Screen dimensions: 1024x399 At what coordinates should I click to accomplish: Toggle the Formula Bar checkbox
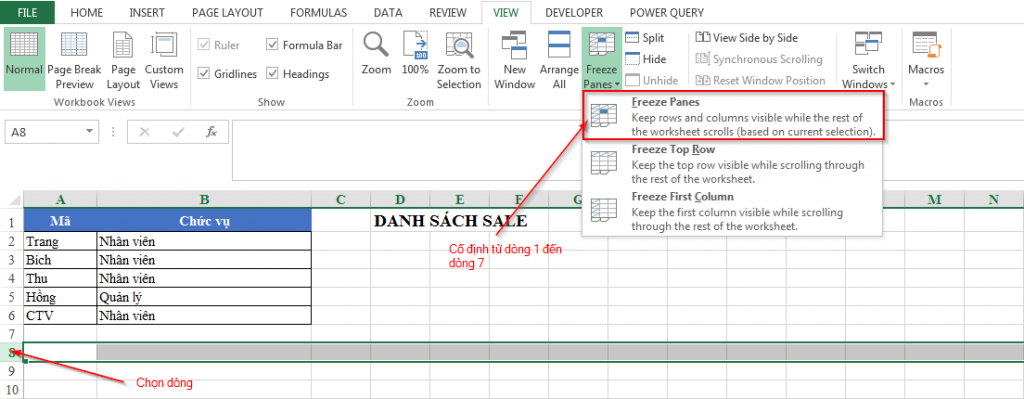[x=272, y=45]
